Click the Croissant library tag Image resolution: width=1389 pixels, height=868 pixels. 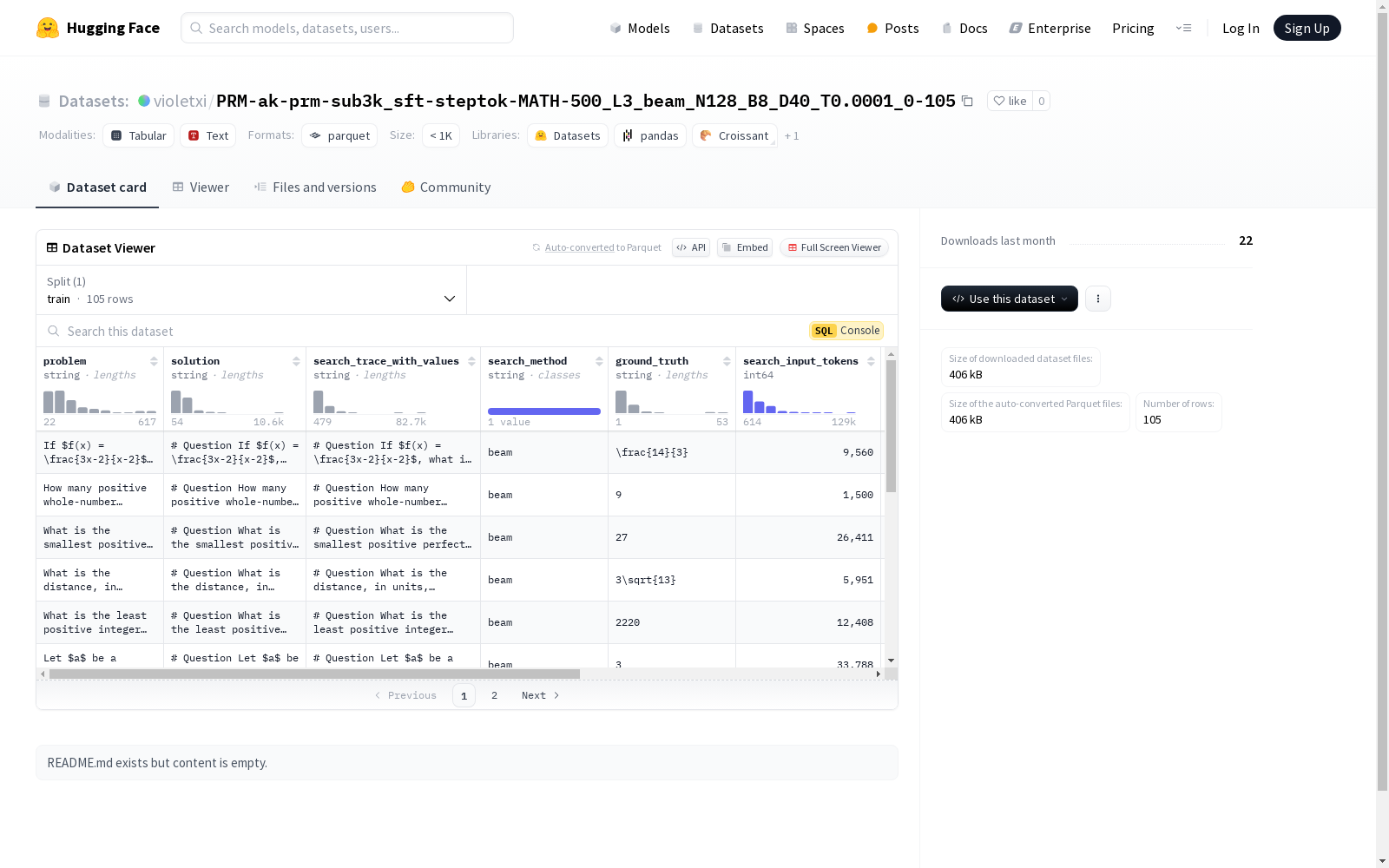(734, 135)
